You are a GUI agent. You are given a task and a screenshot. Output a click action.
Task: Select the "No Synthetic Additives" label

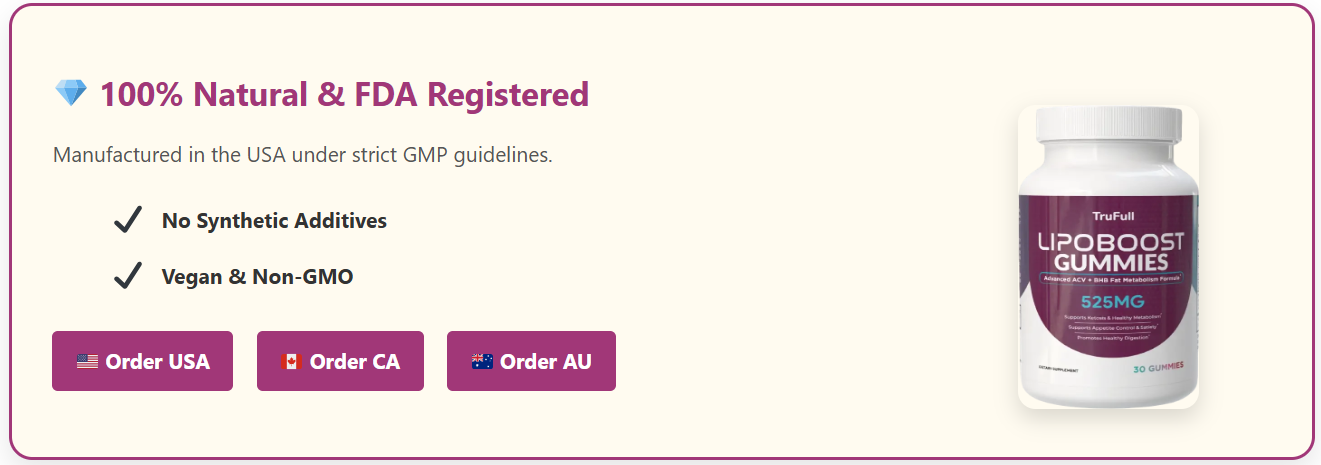tap(274, 221)
